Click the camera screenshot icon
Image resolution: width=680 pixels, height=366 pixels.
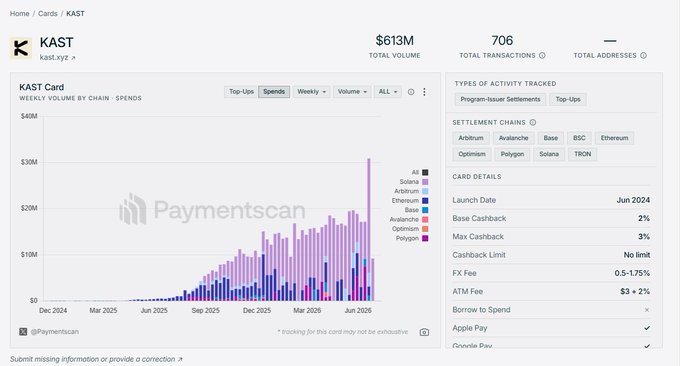pyautogui.click(x=424, y=332)
